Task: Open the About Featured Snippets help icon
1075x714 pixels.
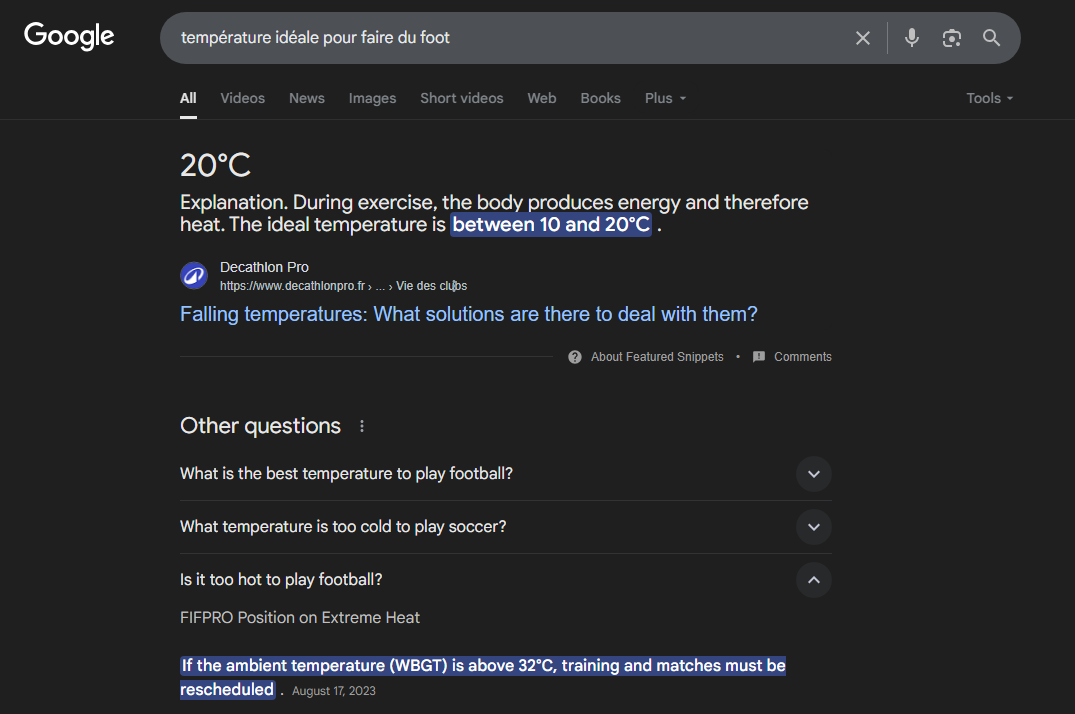Action: point(575,357)
